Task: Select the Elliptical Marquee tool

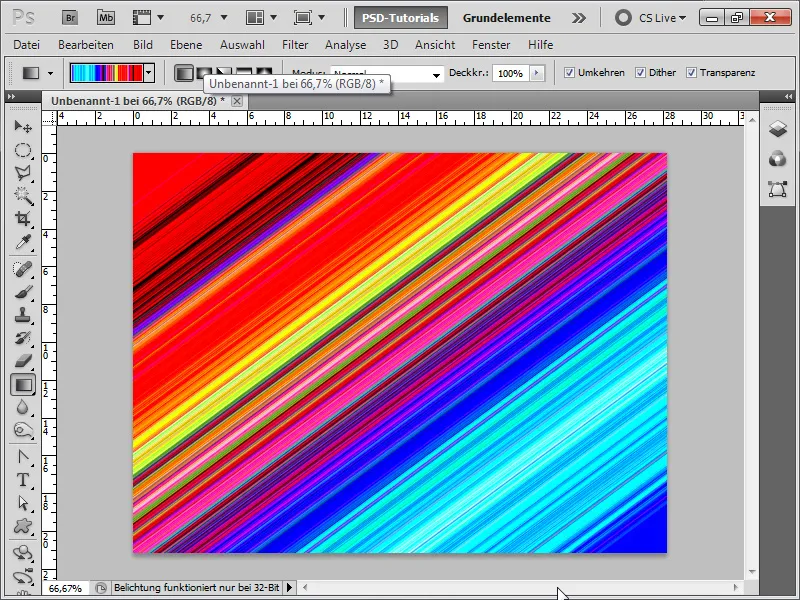Action: tap(23, 150)
